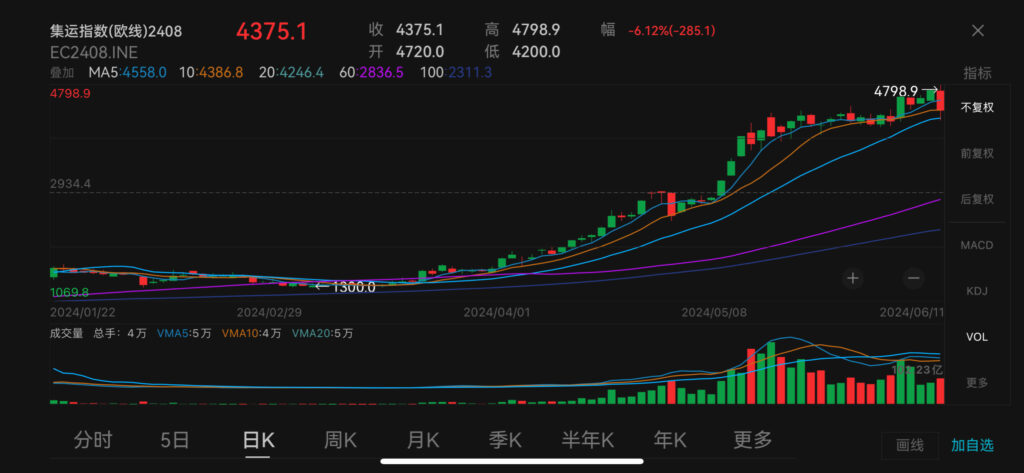This screenshot has height=473, width=1024.
Task: Tap the low price 4200.0
Action: (x=536, y=52)
